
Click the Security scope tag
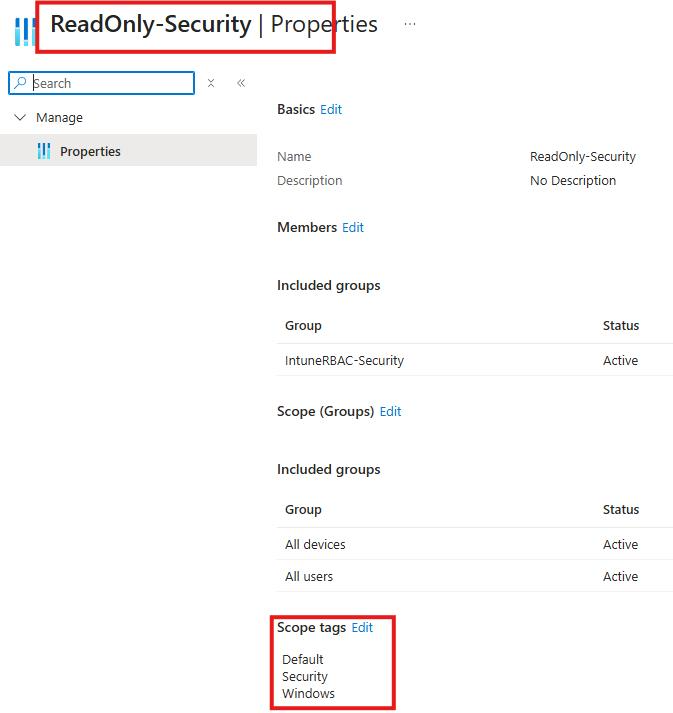tap(305, 676)
